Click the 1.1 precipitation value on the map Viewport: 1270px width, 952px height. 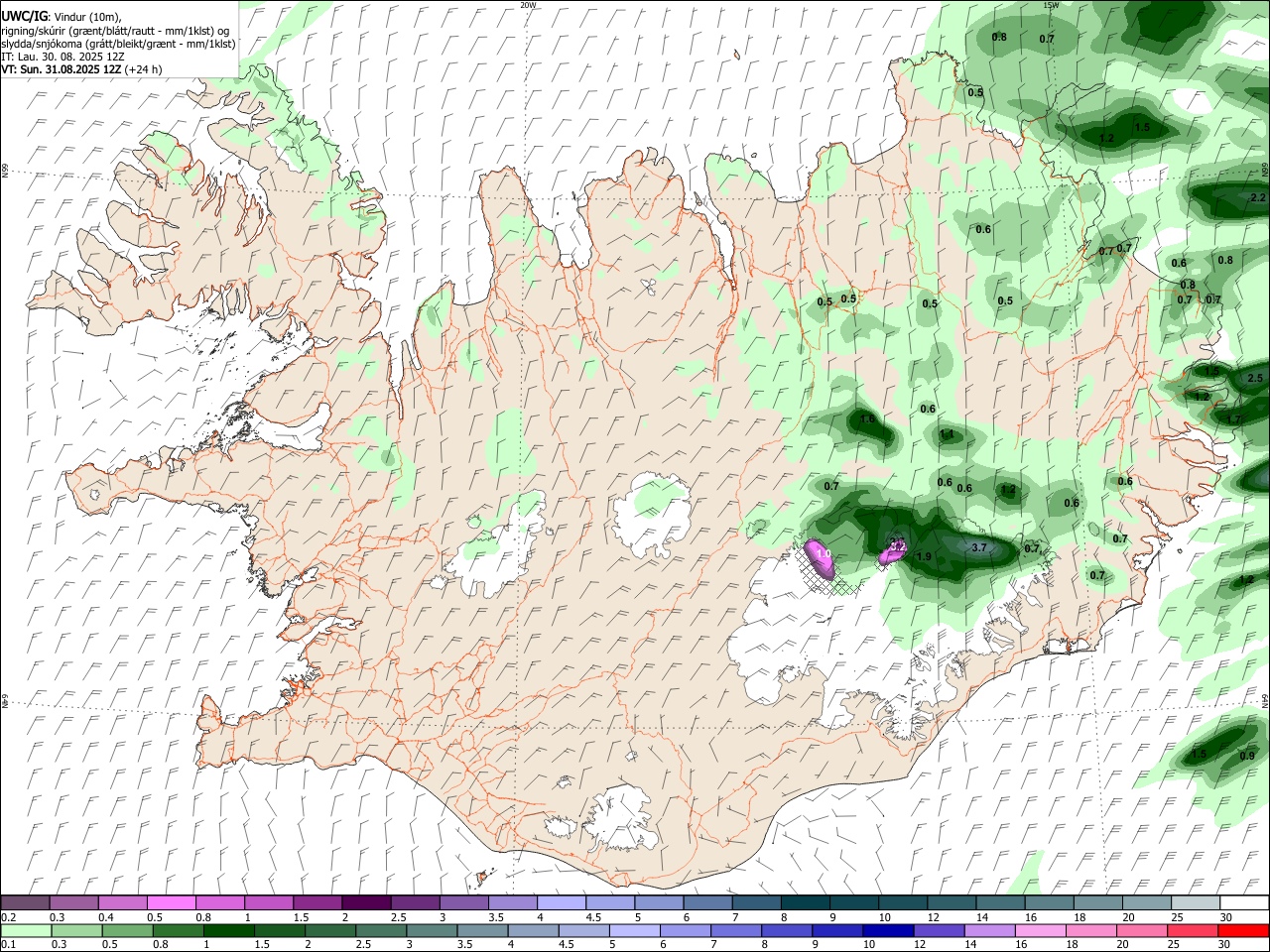click(947, 434)
